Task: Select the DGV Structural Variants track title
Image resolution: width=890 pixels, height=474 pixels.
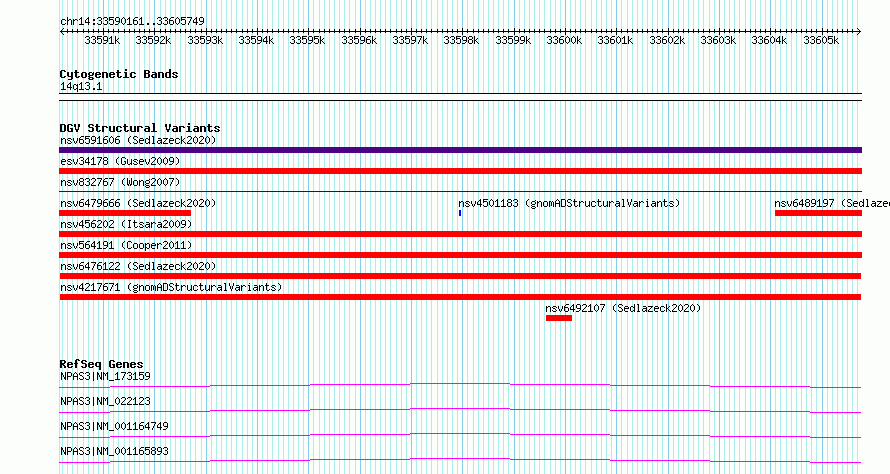Action: [x=140, y=128]
